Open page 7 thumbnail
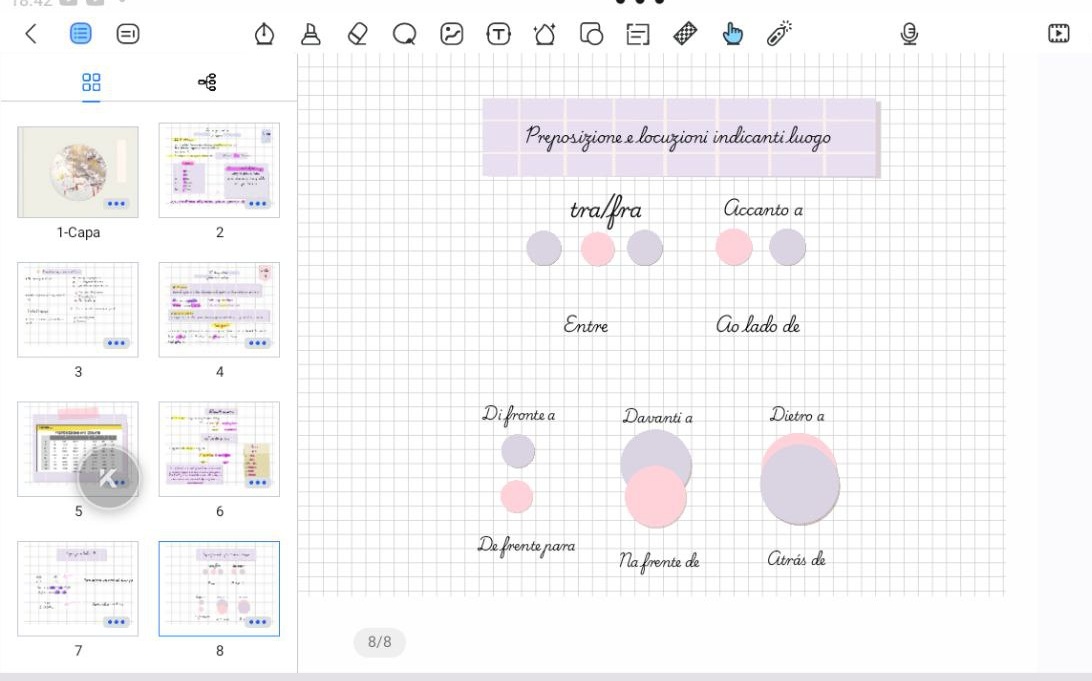 [78, 588]
